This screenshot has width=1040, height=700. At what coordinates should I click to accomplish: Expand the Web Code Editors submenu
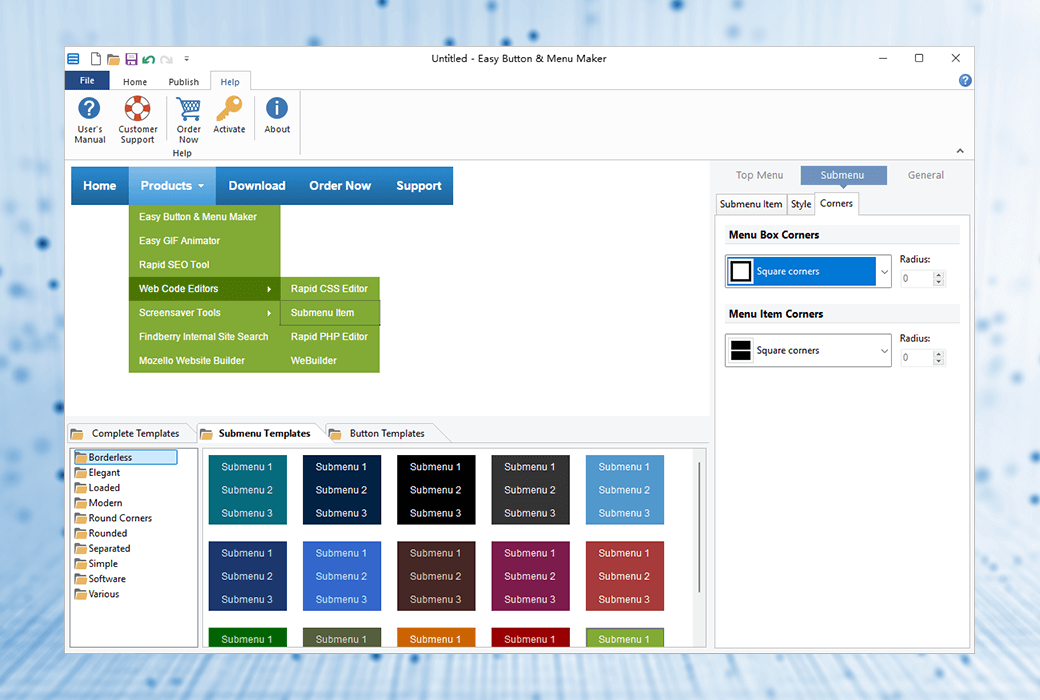tap(204, 289)
